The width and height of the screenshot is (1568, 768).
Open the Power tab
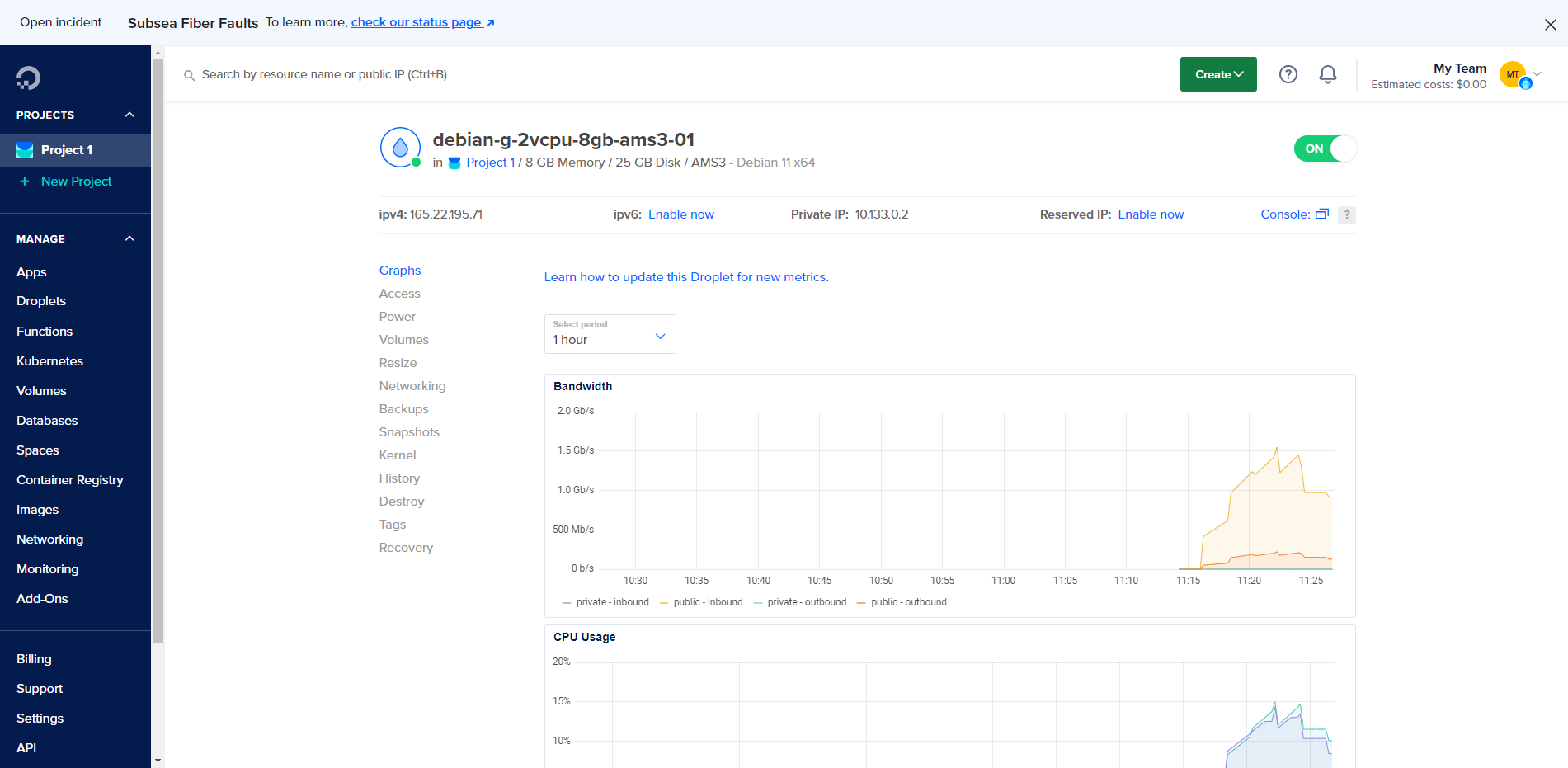click(x=398, y=317)
